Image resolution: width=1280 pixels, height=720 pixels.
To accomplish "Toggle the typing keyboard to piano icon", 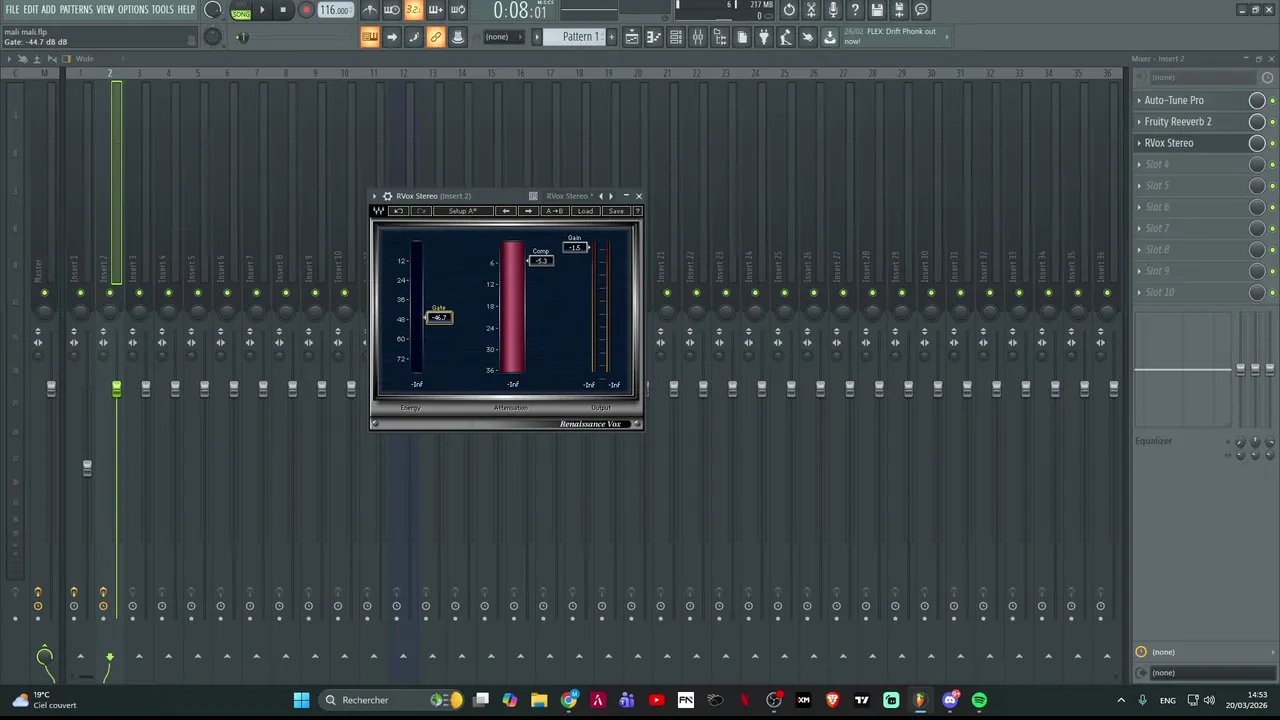I will tap(369, 37).
